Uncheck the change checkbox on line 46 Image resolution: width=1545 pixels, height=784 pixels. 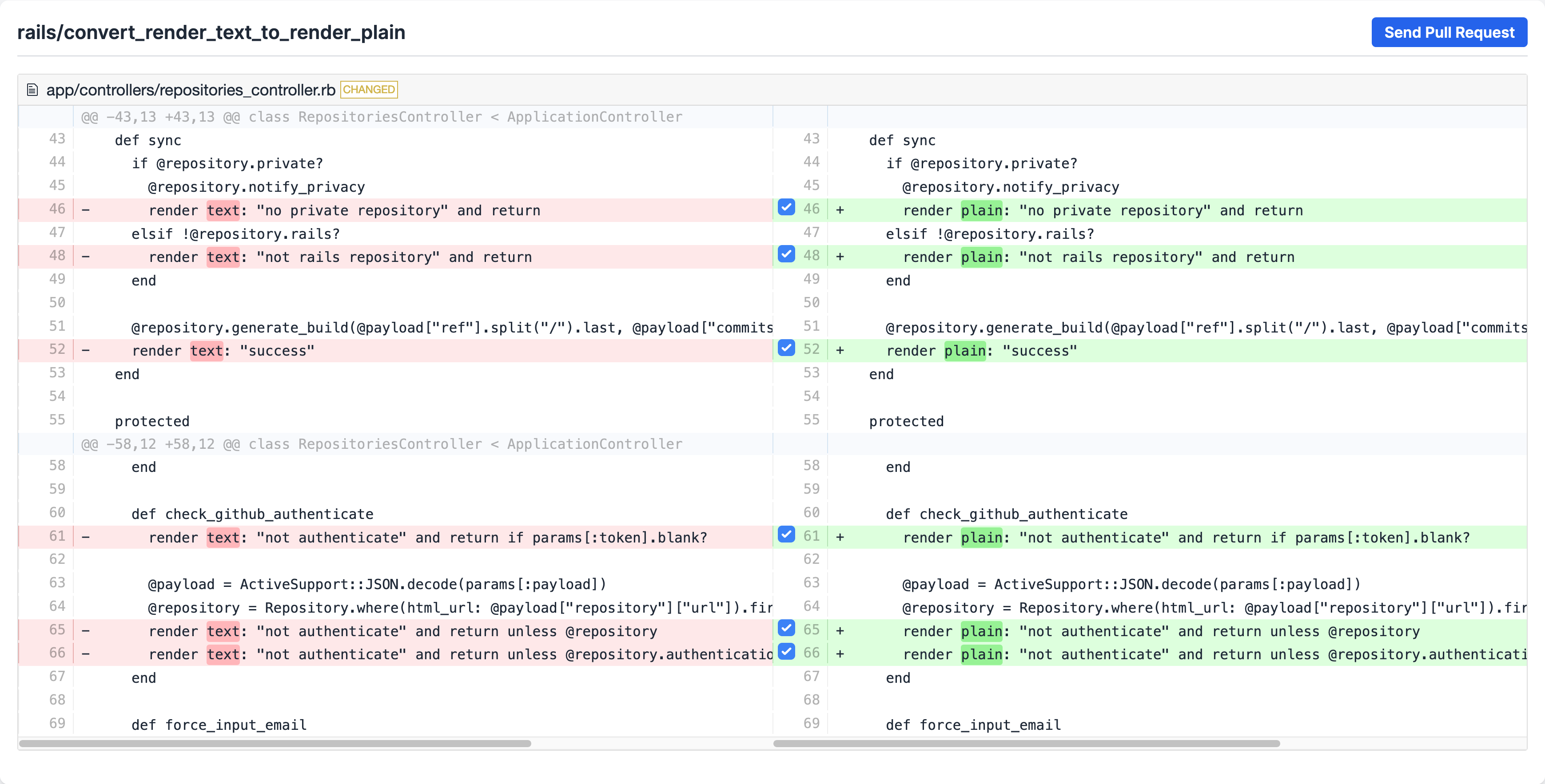point(786,207)
